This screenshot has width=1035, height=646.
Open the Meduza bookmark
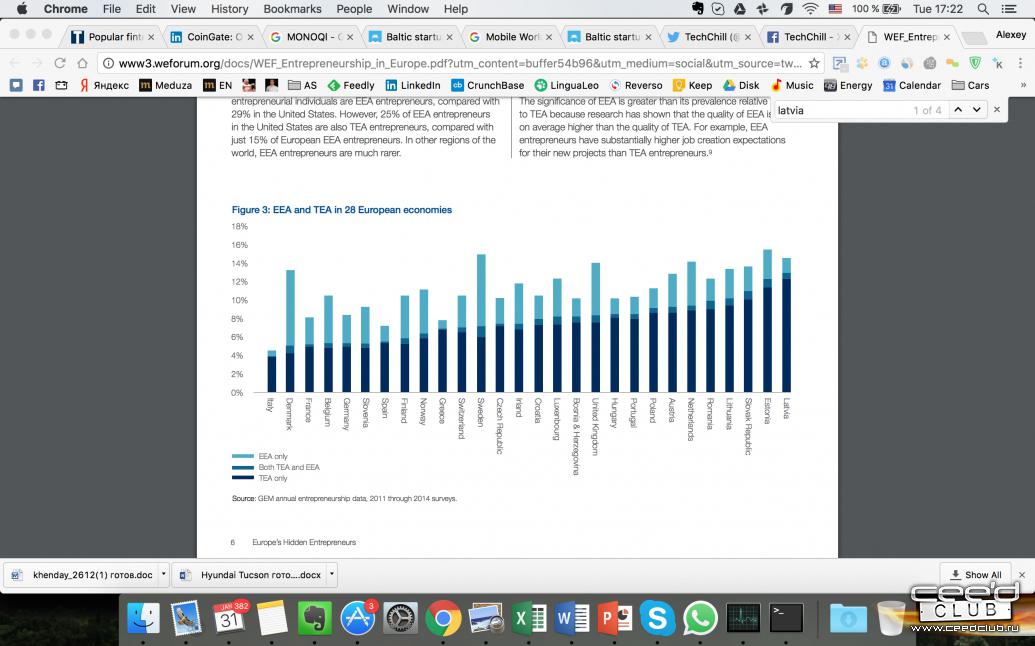click(x=166, y=85)
